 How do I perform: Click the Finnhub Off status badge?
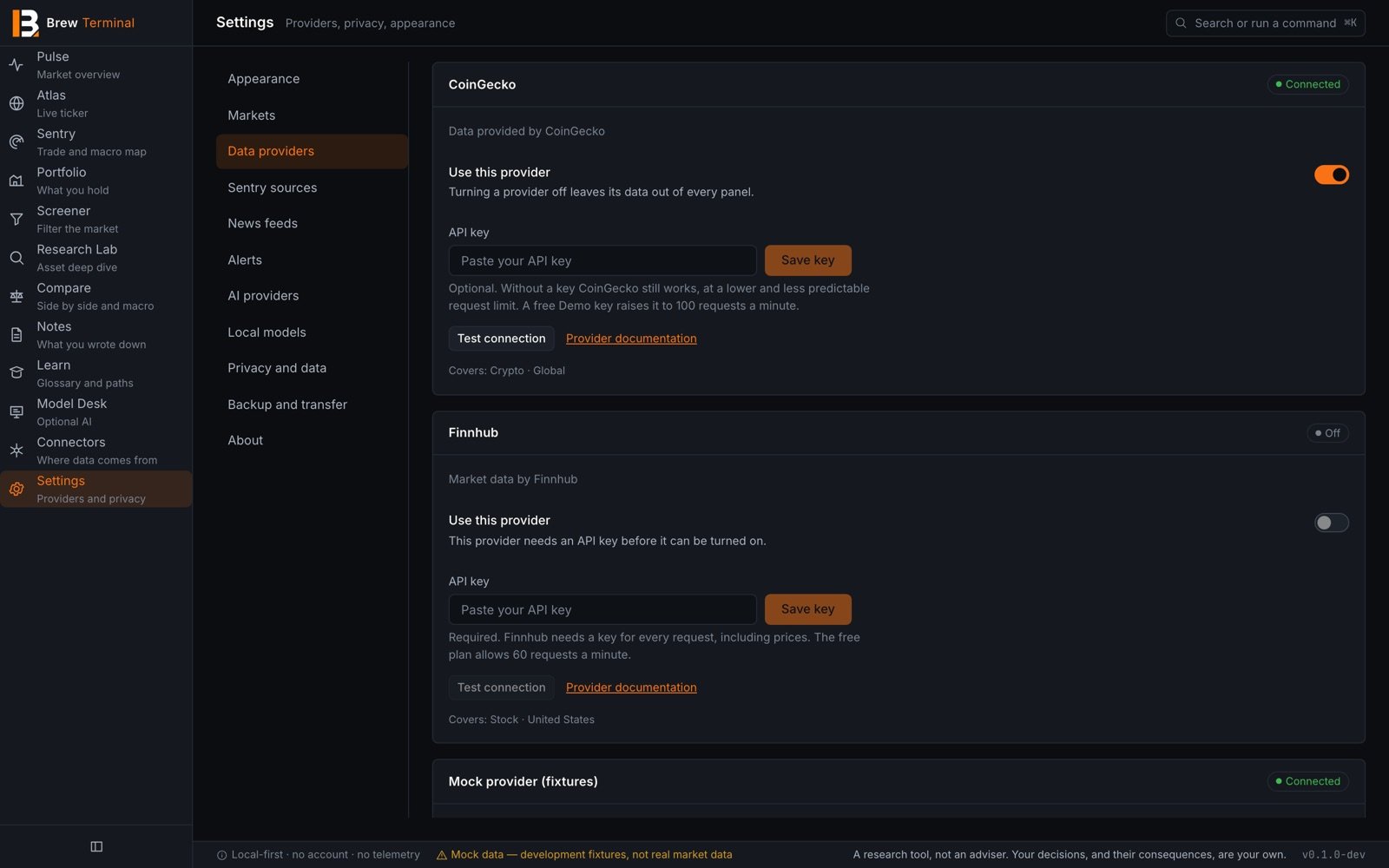1327,433
